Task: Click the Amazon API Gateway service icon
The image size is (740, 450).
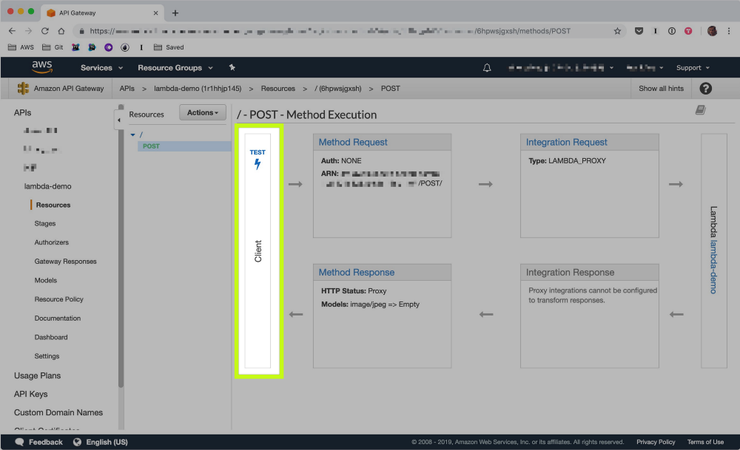Action: point(23,88)
